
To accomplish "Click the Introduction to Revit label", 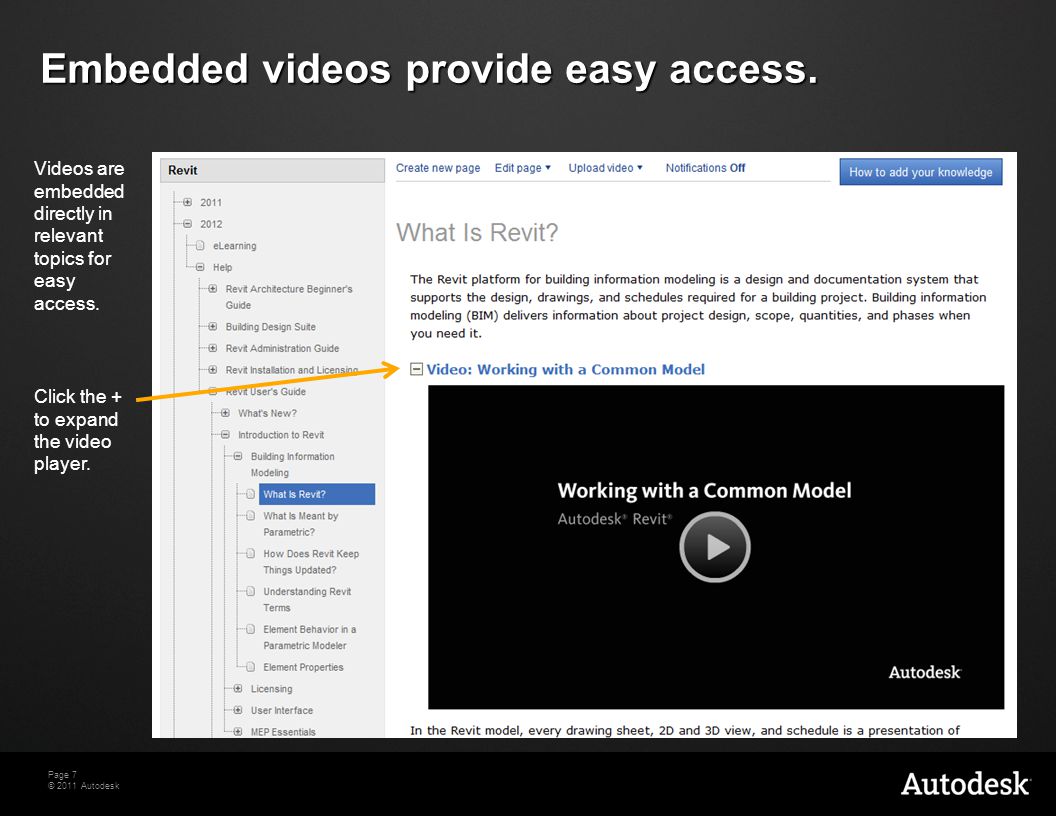I will tap(281, 435).
